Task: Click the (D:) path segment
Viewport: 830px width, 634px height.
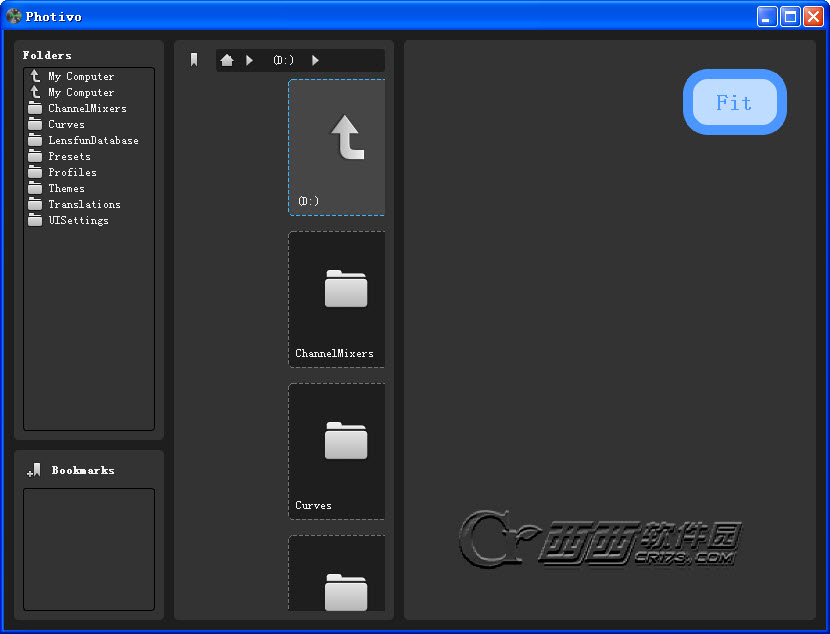Action: (284, 60)
